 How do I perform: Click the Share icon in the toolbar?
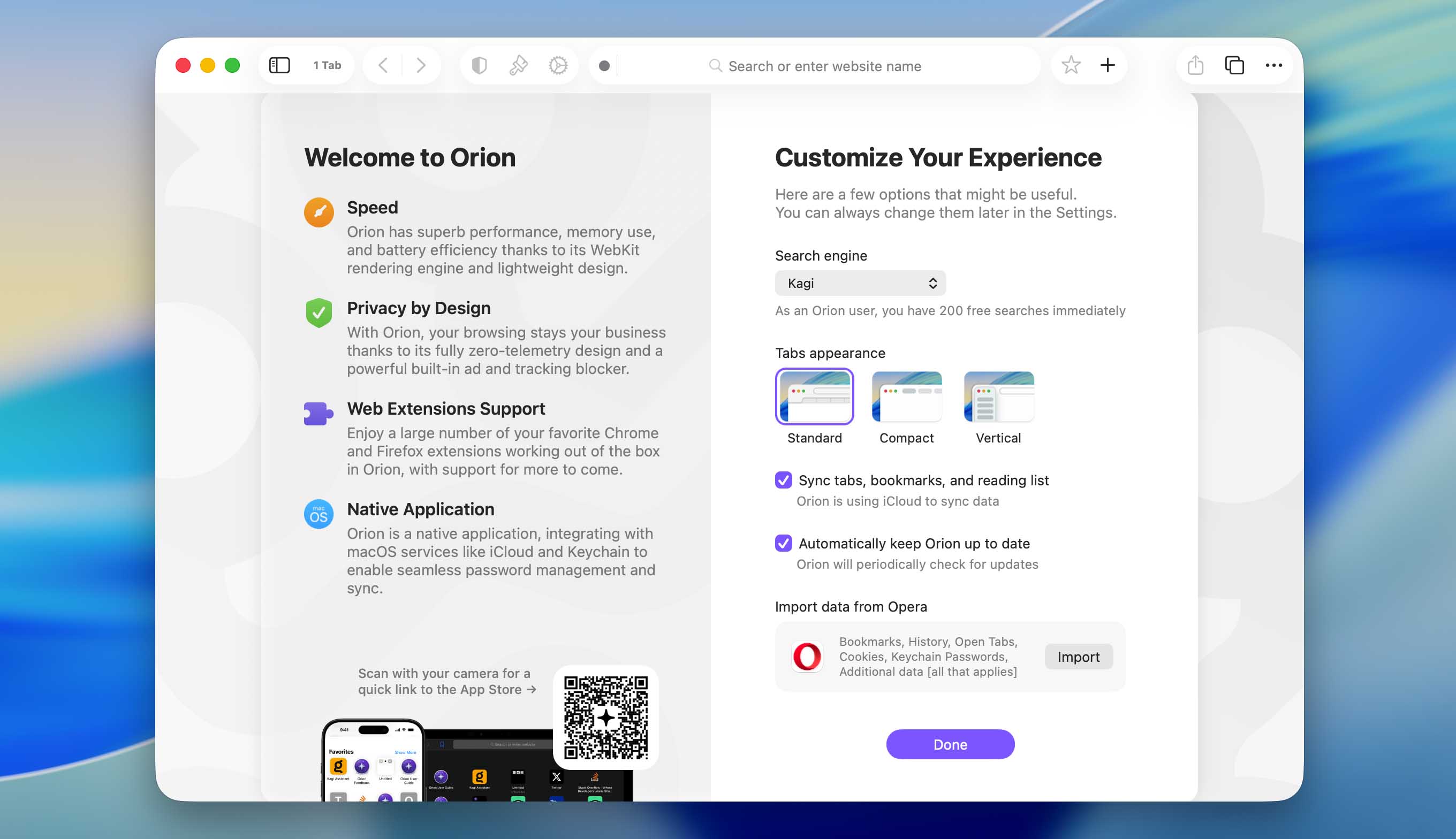[1195, 65]
